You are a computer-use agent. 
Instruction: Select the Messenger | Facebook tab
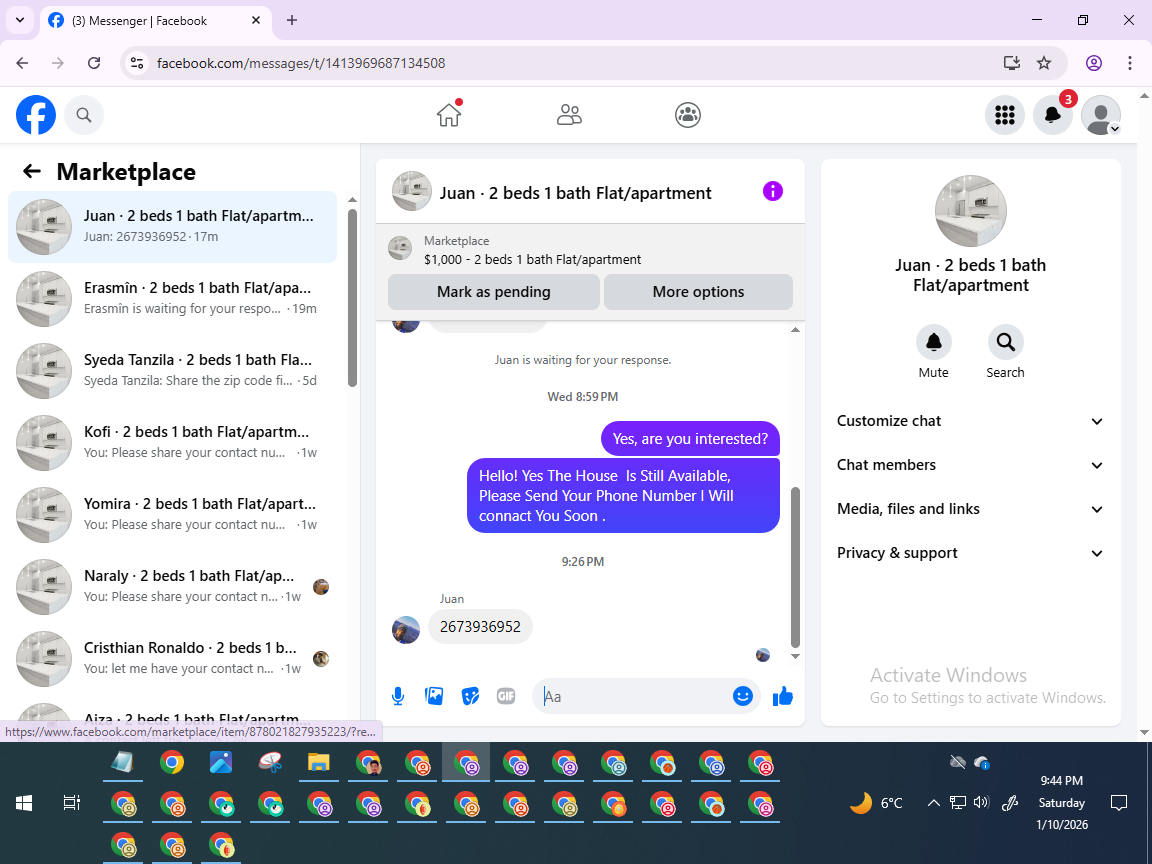(x=155, y=21)
